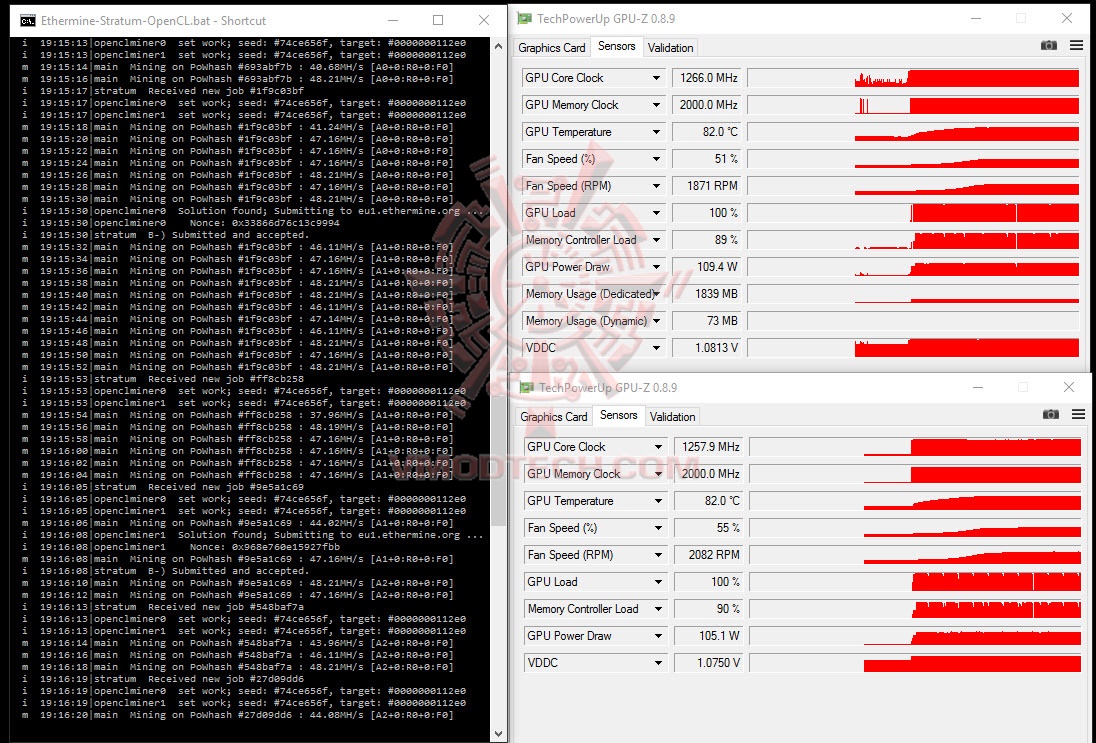The height and width of the screenshot is (743, 1096).
Task: Open the hamburger menu in bottom GPU-Z window
Action: pyautogui.click(x=1079, y=414)
